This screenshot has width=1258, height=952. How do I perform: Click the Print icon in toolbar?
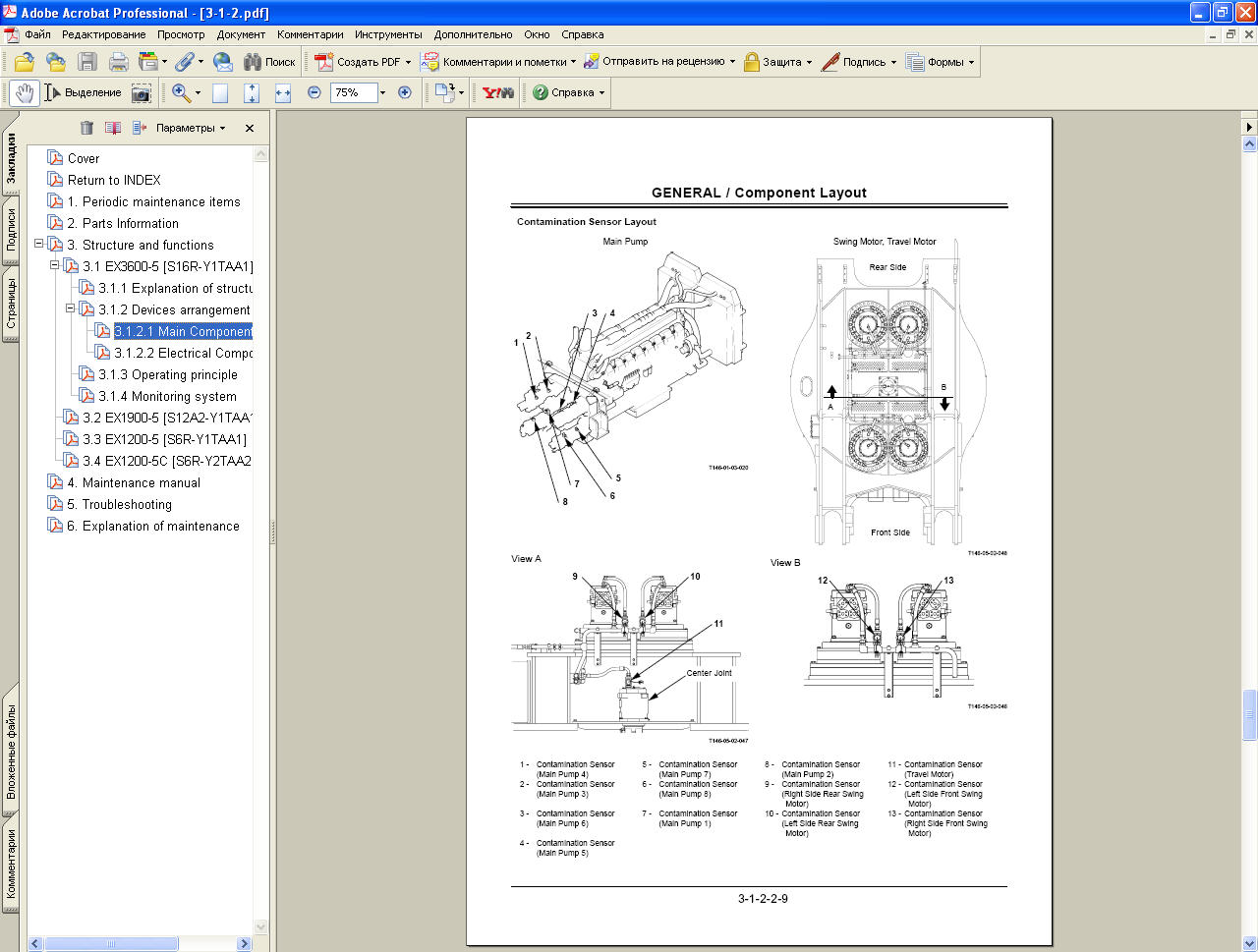119,62
